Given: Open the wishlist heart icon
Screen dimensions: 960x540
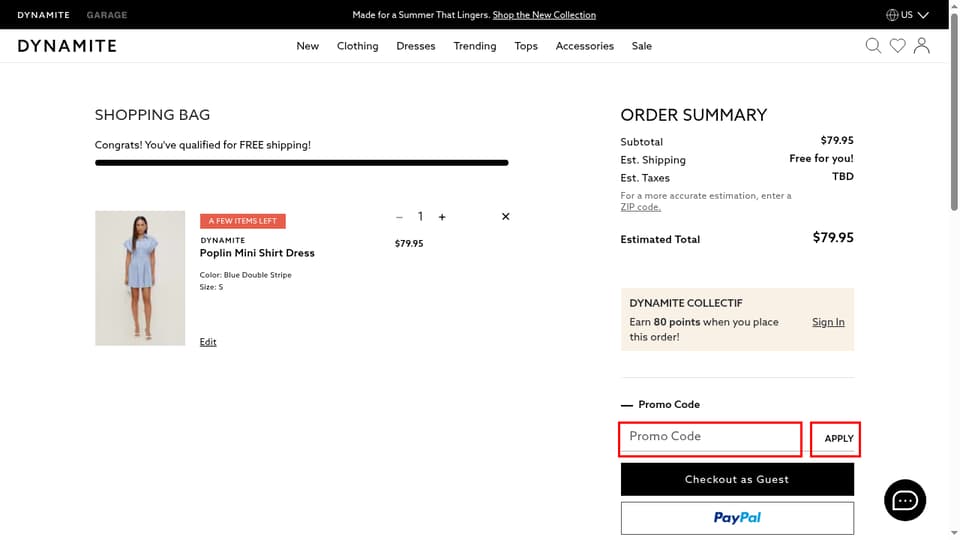Looking at the screenshot, I should [x=898, y=46].
